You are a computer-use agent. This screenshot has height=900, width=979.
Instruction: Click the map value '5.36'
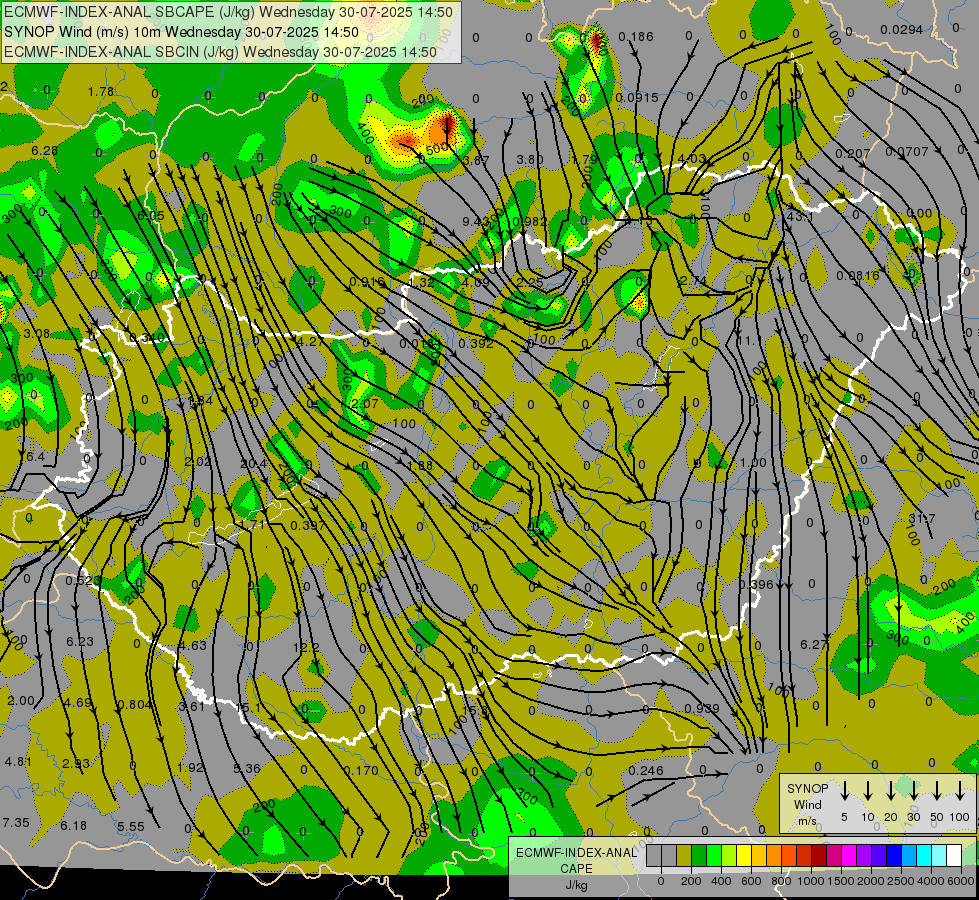(247, 768)
